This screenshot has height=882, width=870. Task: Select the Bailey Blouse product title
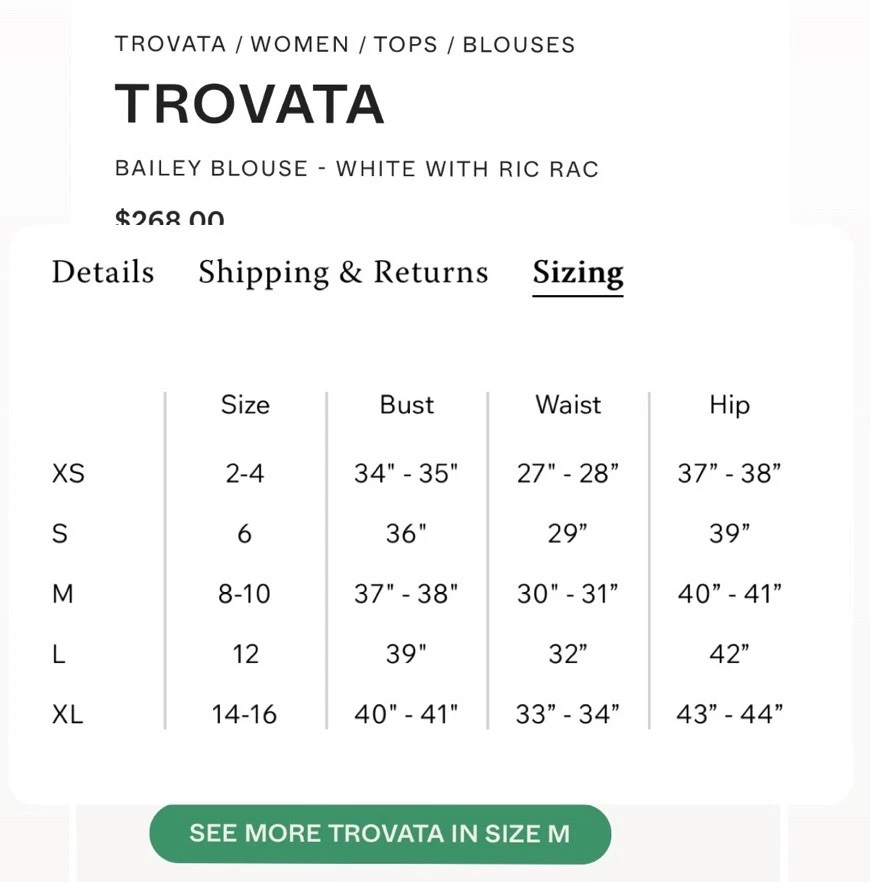click(x=357, y=168)
